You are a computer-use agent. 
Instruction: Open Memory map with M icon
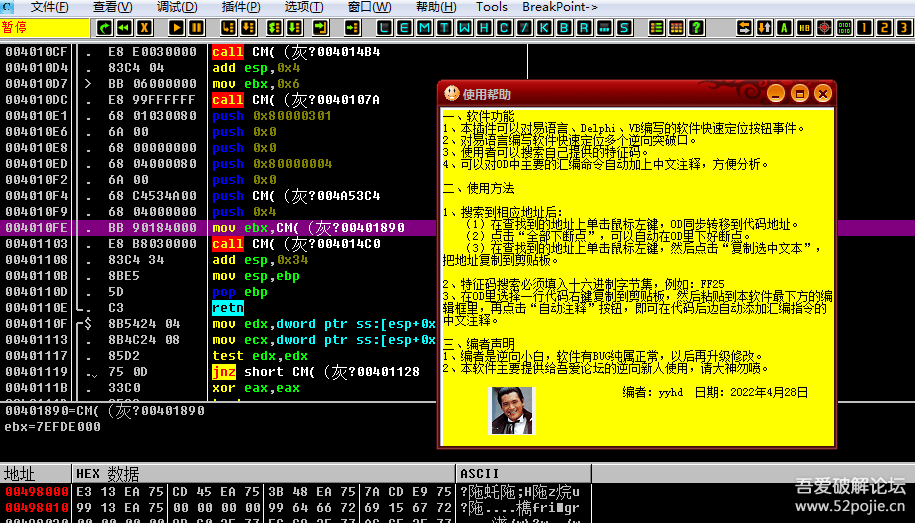[x=425, y=27]
